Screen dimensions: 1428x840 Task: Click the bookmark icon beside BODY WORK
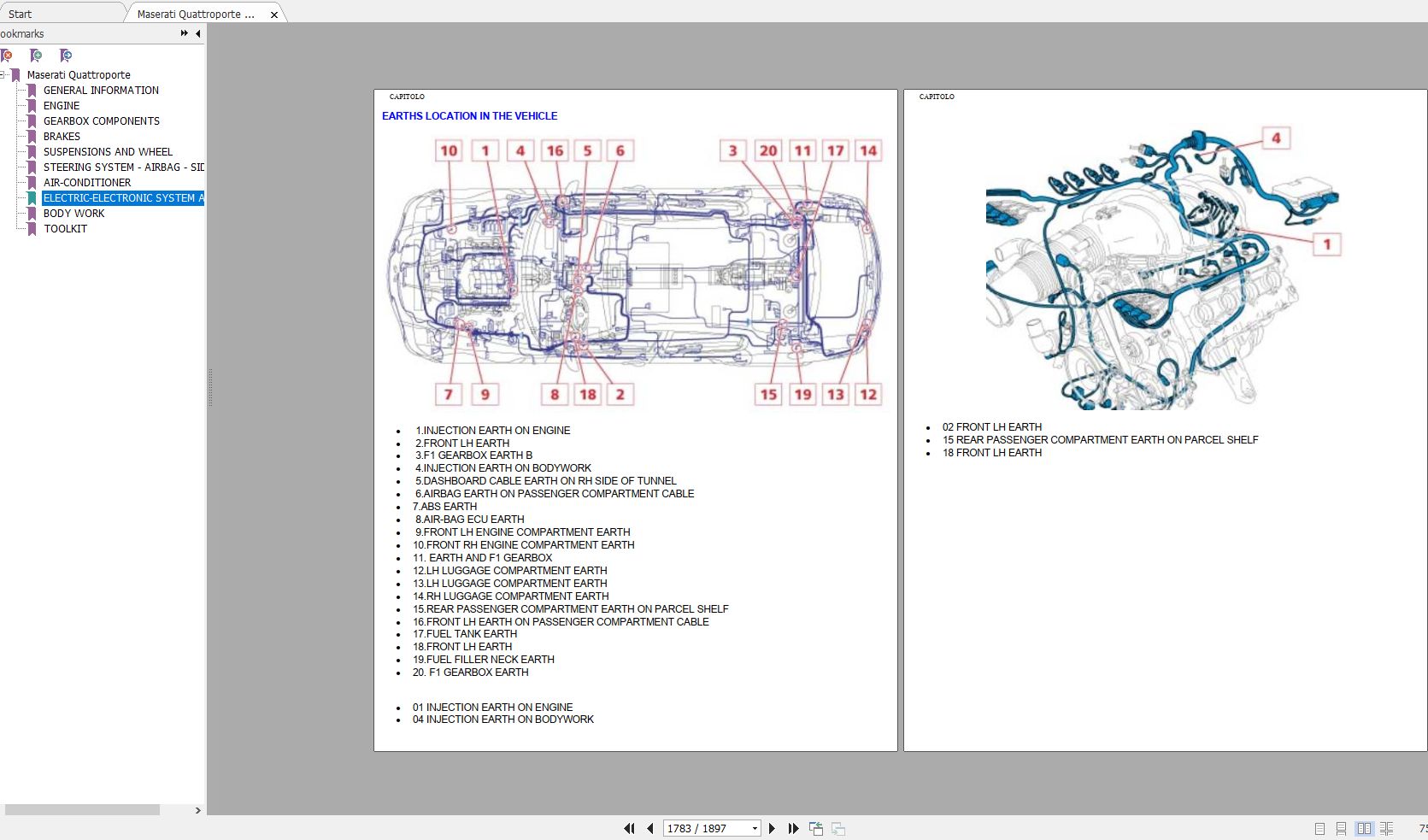[x=32, y=214]
